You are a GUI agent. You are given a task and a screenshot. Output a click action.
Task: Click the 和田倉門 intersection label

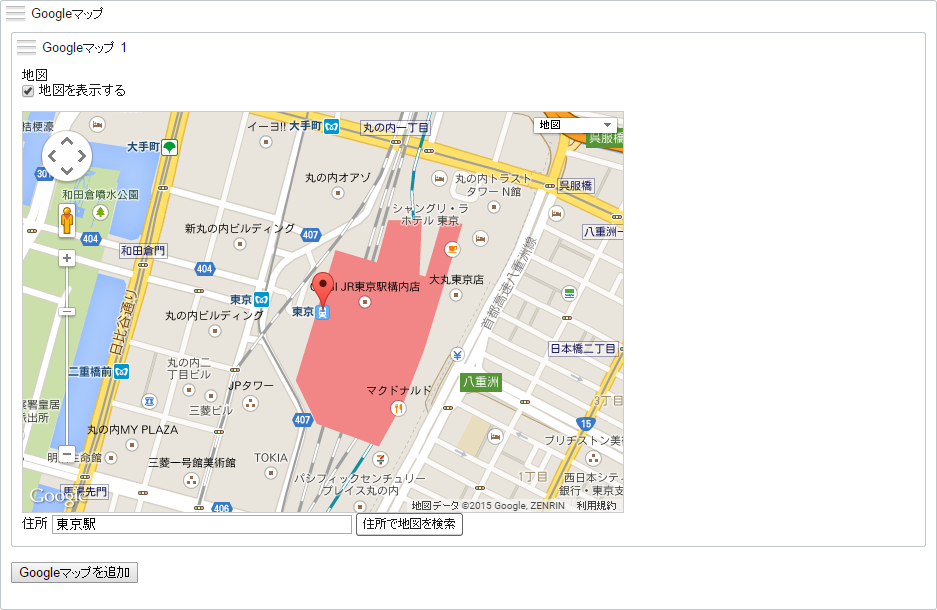pyautogui.click(x=143, y=250)
